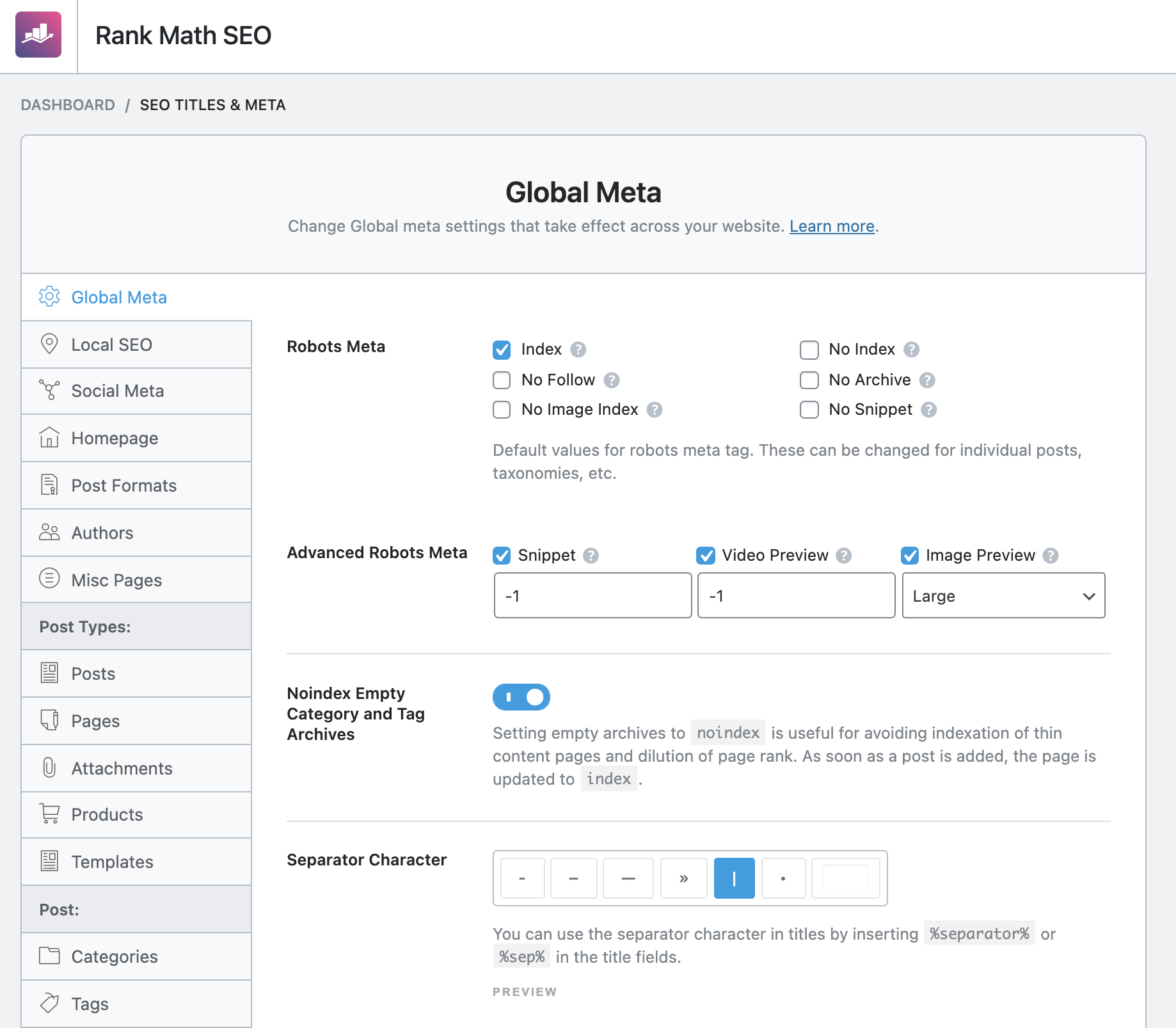Open help tooltip next to Image Preview
The width and height of the screenshot is (1176, 1028).
[x=1051, y=556]
